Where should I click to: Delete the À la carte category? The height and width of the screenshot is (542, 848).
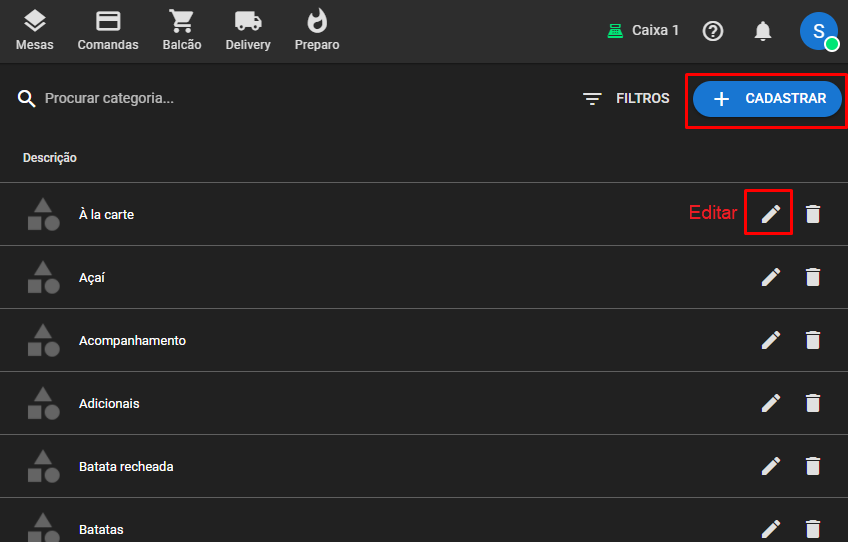point(813,214)
